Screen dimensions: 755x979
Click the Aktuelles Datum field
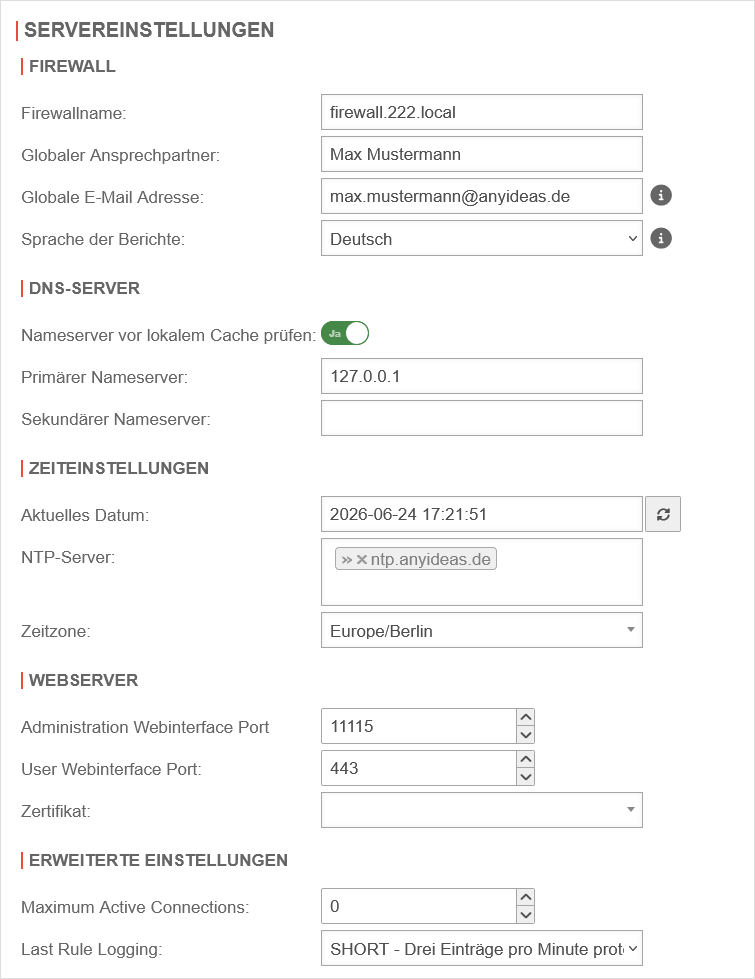pos(481,514)
